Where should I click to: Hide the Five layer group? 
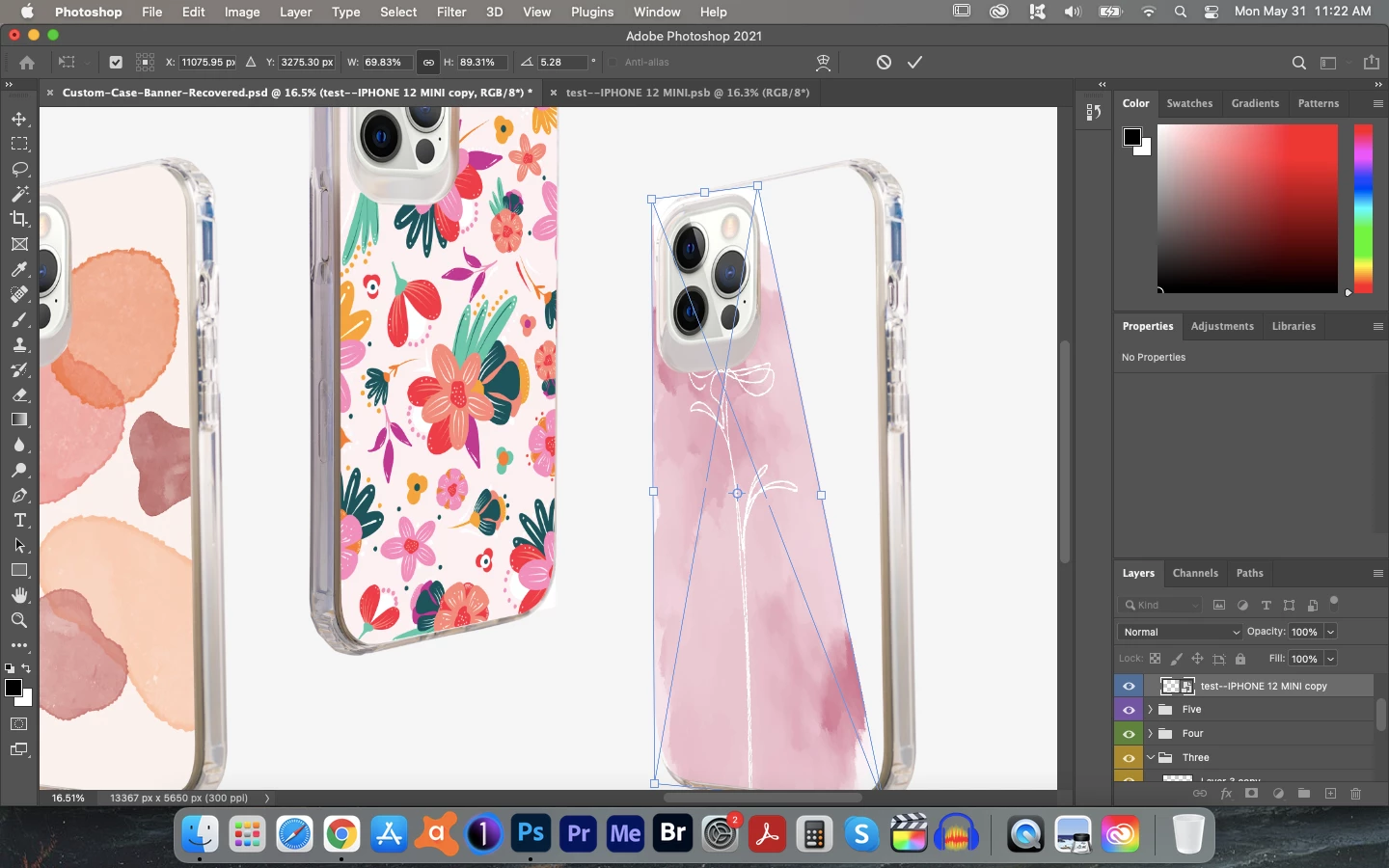point(1129,710)
